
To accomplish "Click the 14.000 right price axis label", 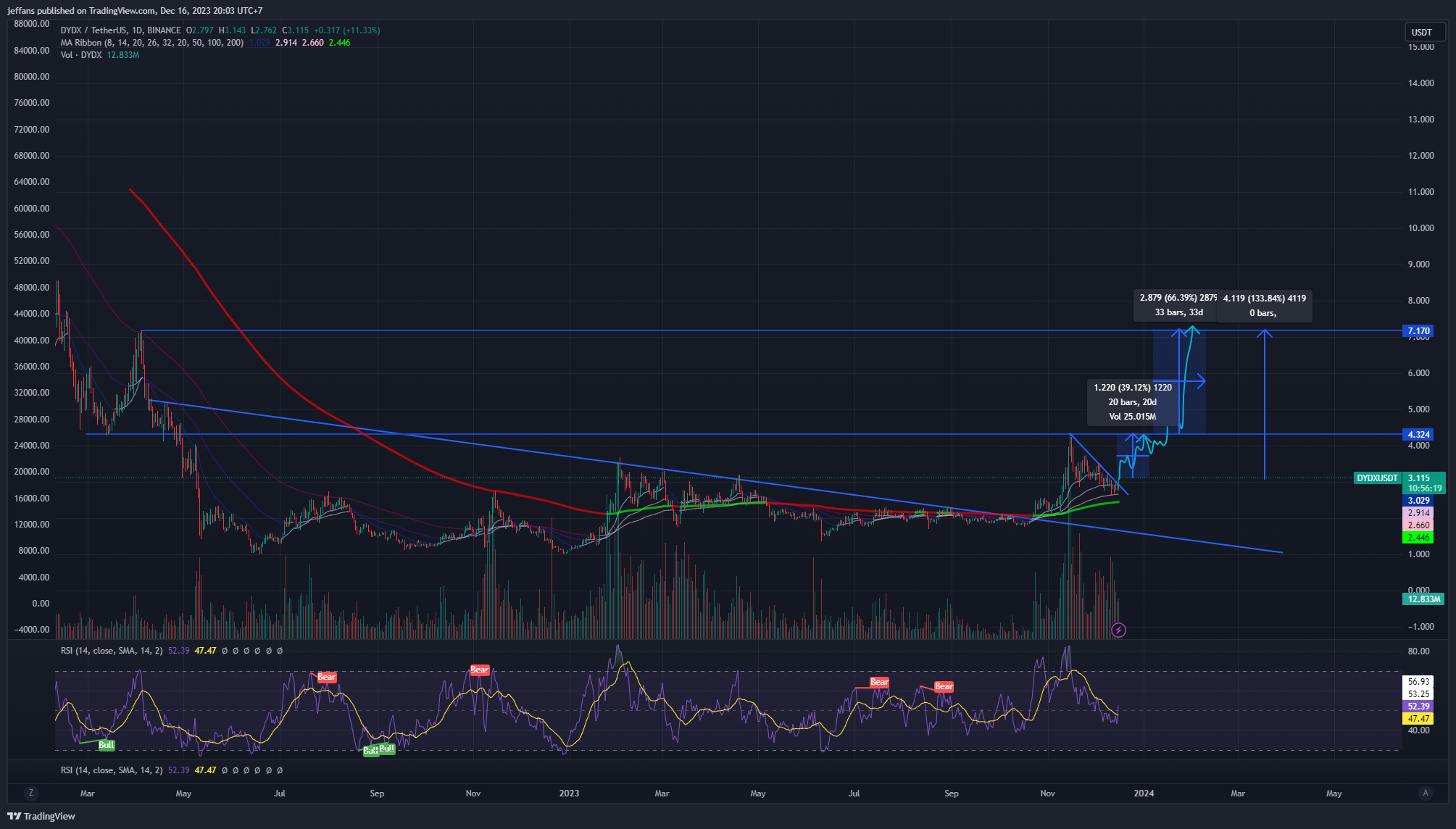I will 1420,83.
